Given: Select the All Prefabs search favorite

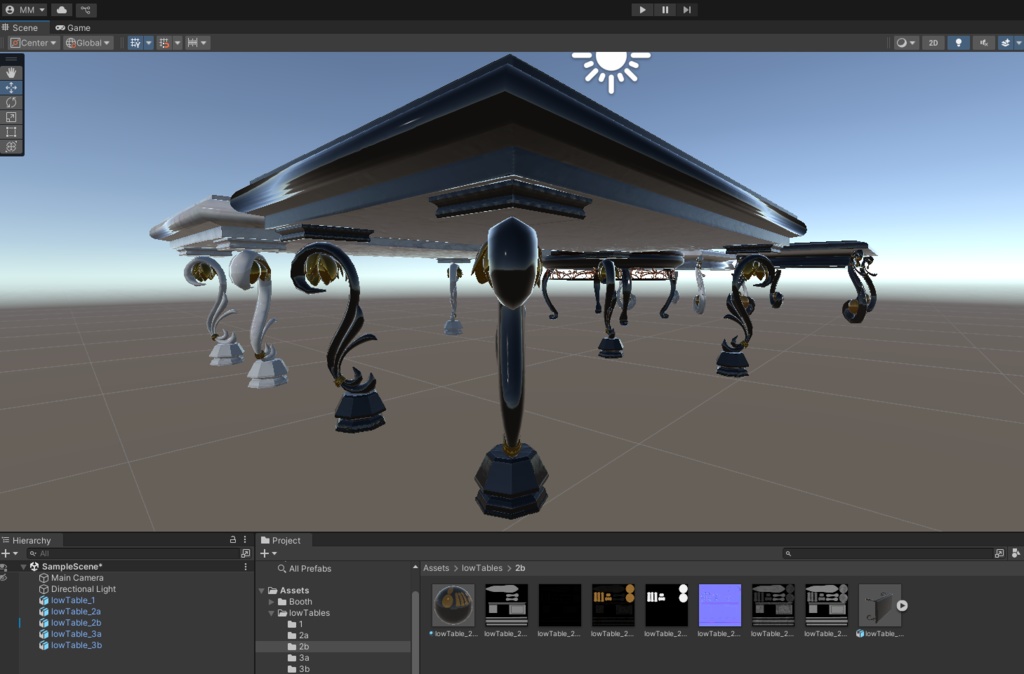Looking at the screenshot, I should pyautogui.click(x=304, y=569).
